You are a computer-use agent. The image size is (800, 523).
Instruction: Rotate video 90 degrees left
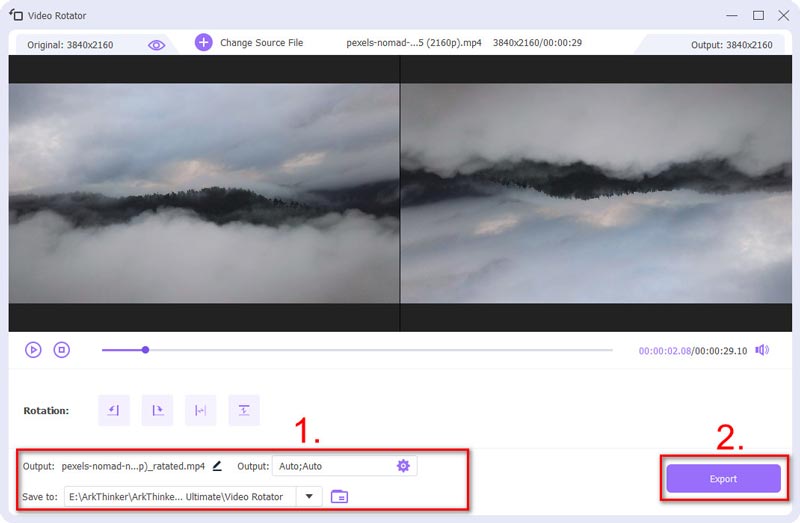(x=114, y=410)
